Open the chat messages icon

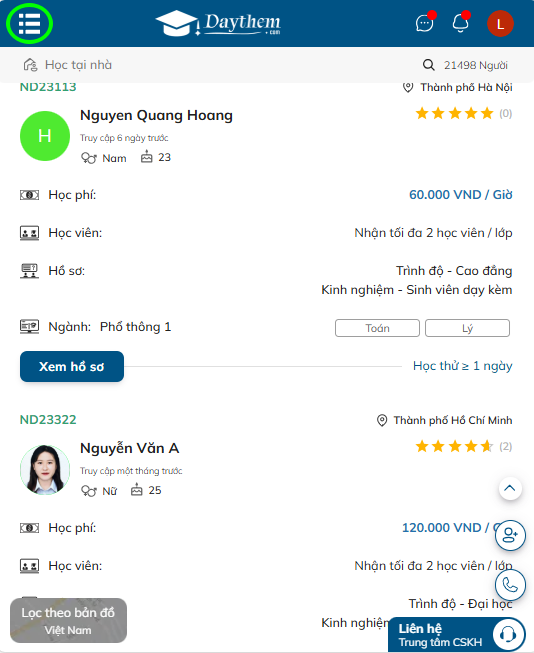[x=424, y=23]
